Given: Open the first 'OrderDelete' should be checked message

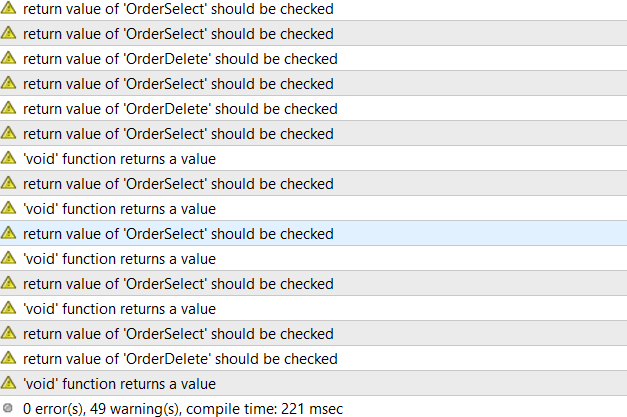Looking at the screenshot, I should pos(180,59).
